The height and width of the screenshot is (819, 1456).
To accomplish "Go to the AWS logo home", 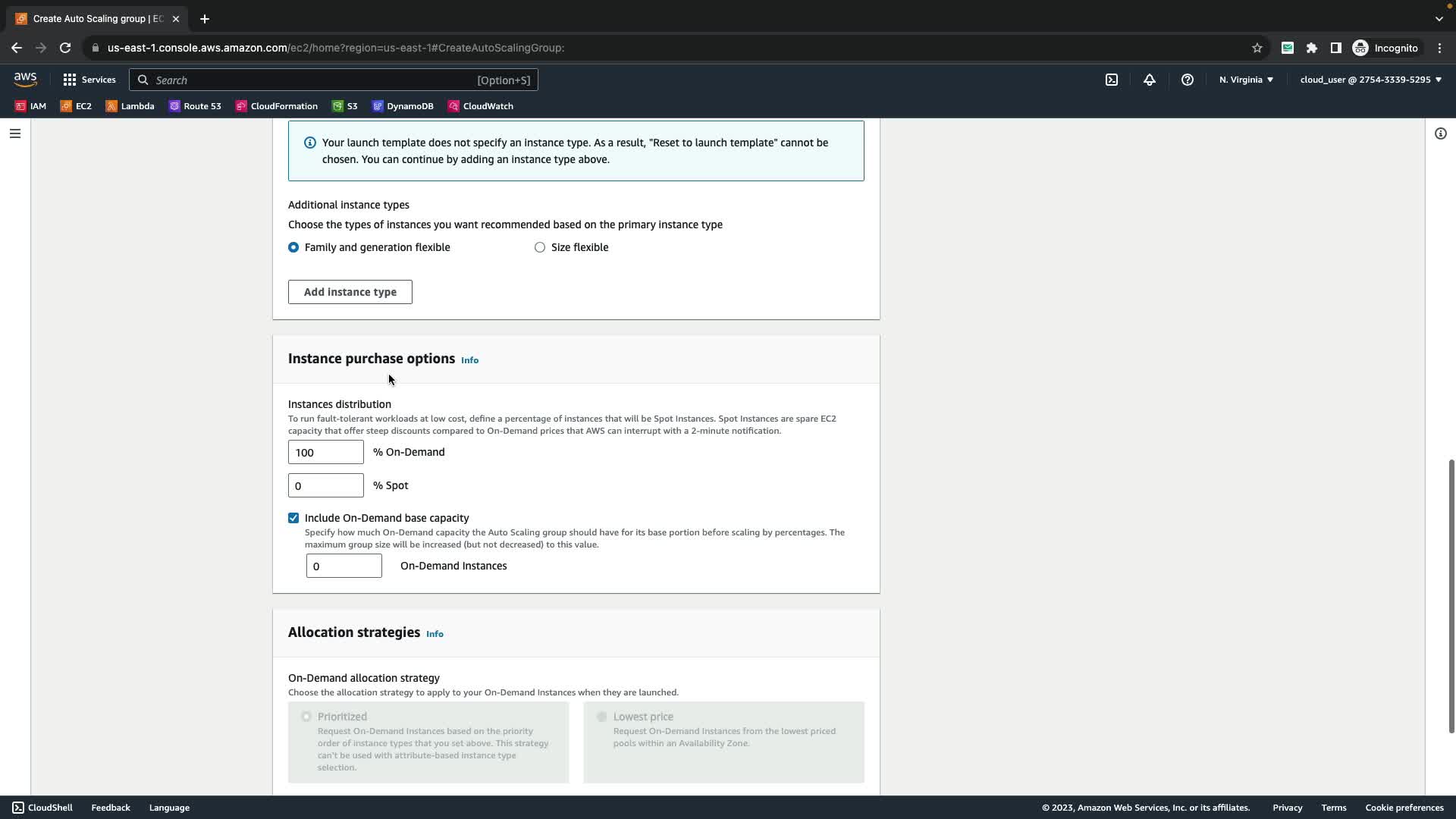I will point(25,79).
